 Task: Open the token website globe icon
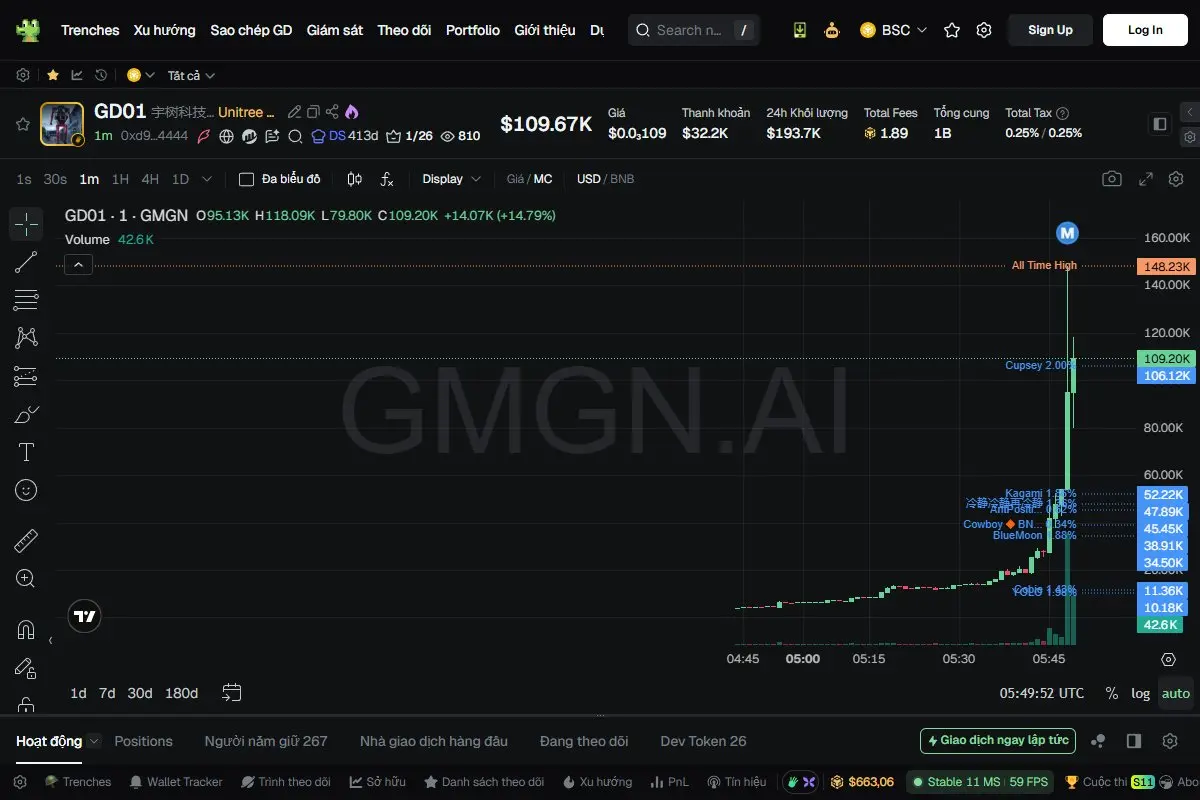click(x=227, y=136)
